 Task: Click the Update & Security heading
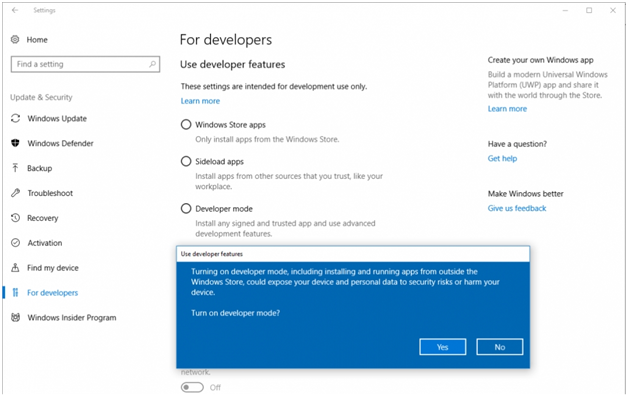pyautogui.click(x=41, y=97)
